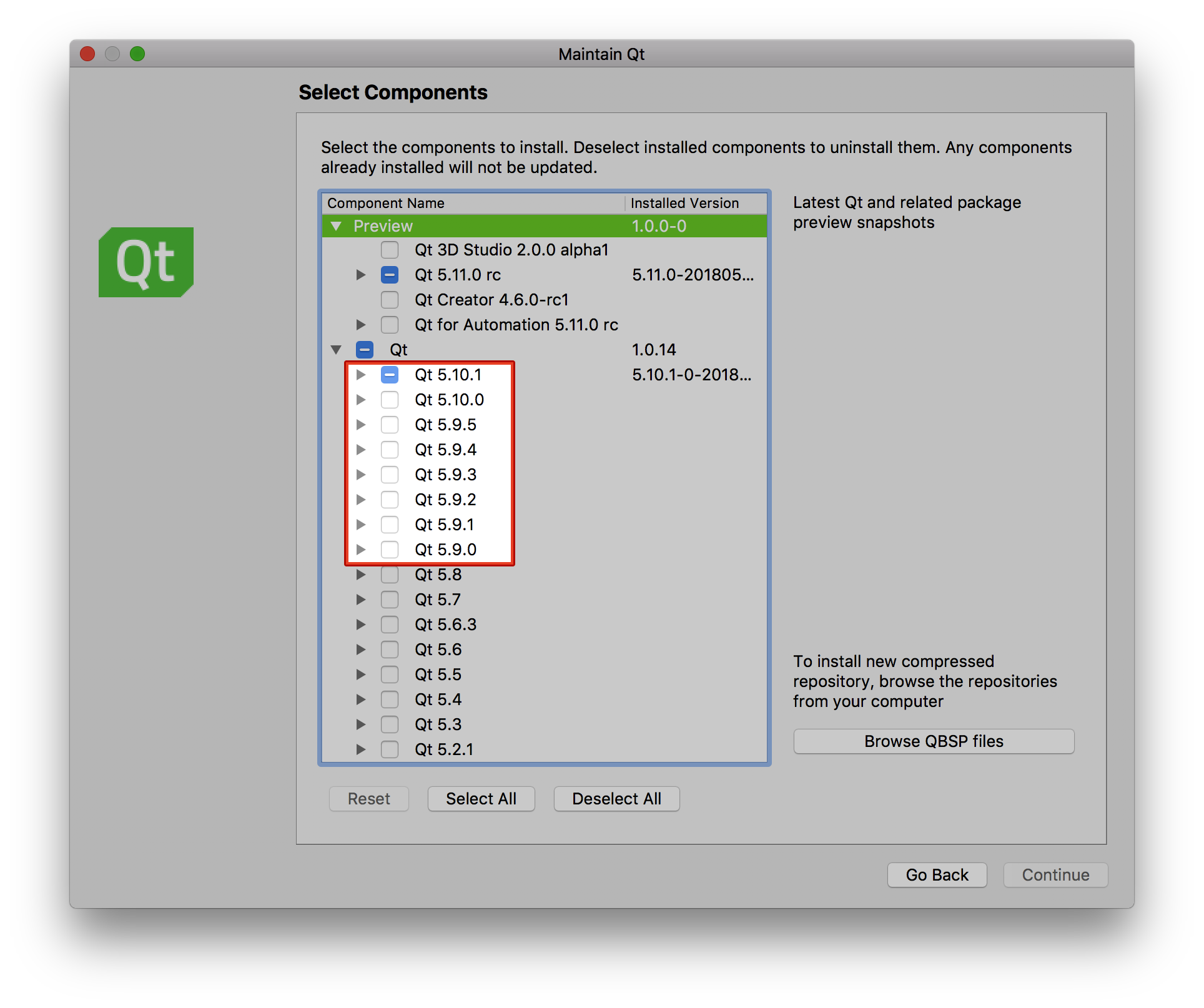
Task: Toggle the top-level Qt checkbox
Action: (x=365, y=350)
